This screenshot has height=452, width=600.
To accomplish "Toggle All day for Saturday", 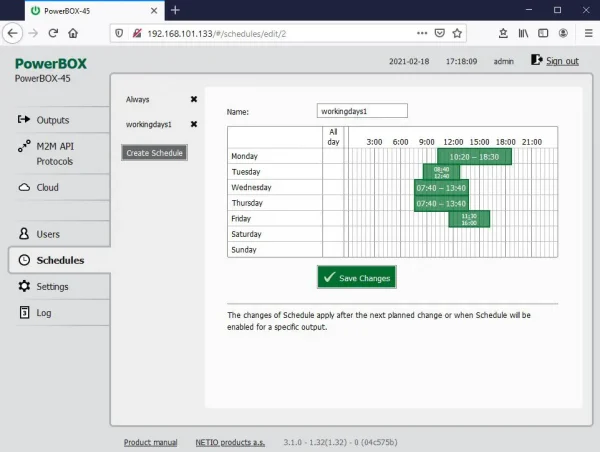I will point(333,234).
